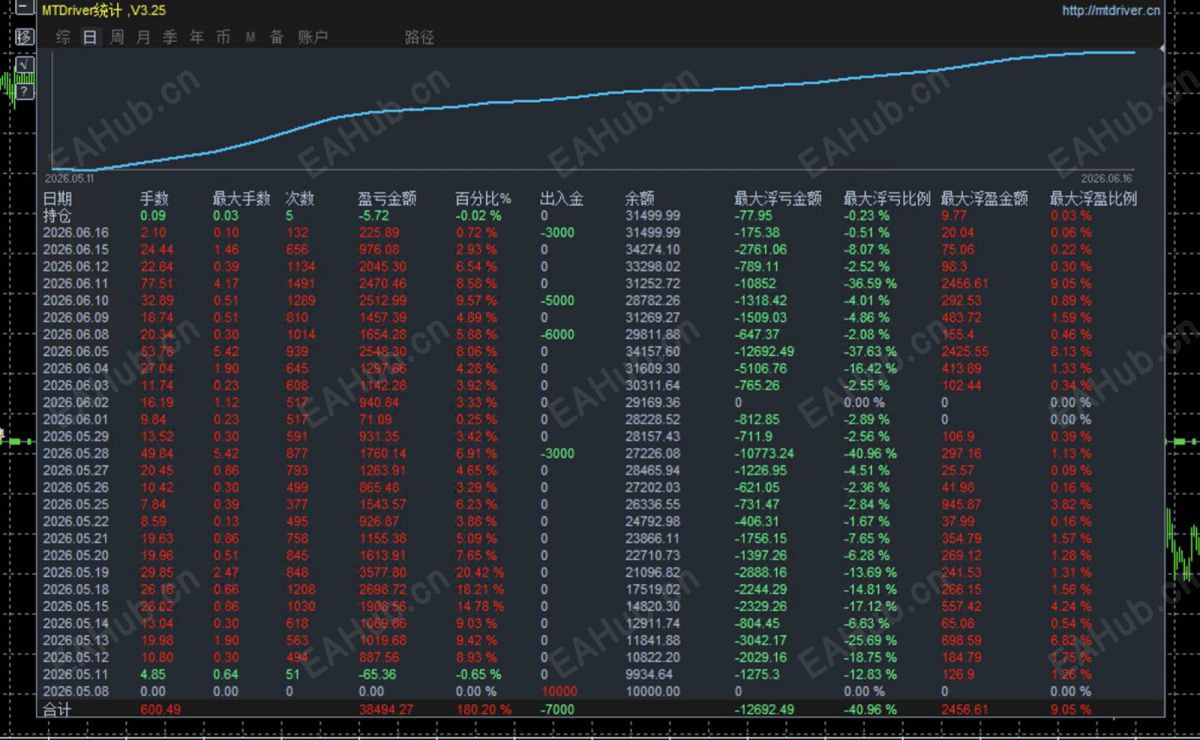This screenshot has width=1200, height=740.
Task: Open the 备 notes tab
Action: 277,37
